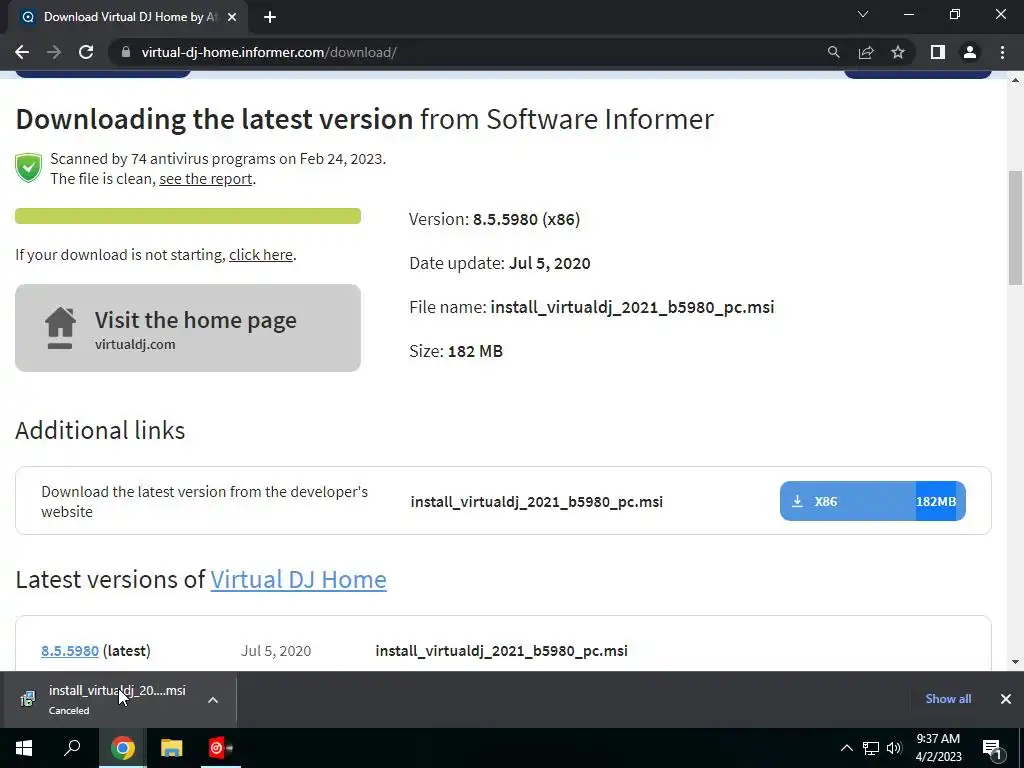Reload the page with the refresh icon

[86, 52]
